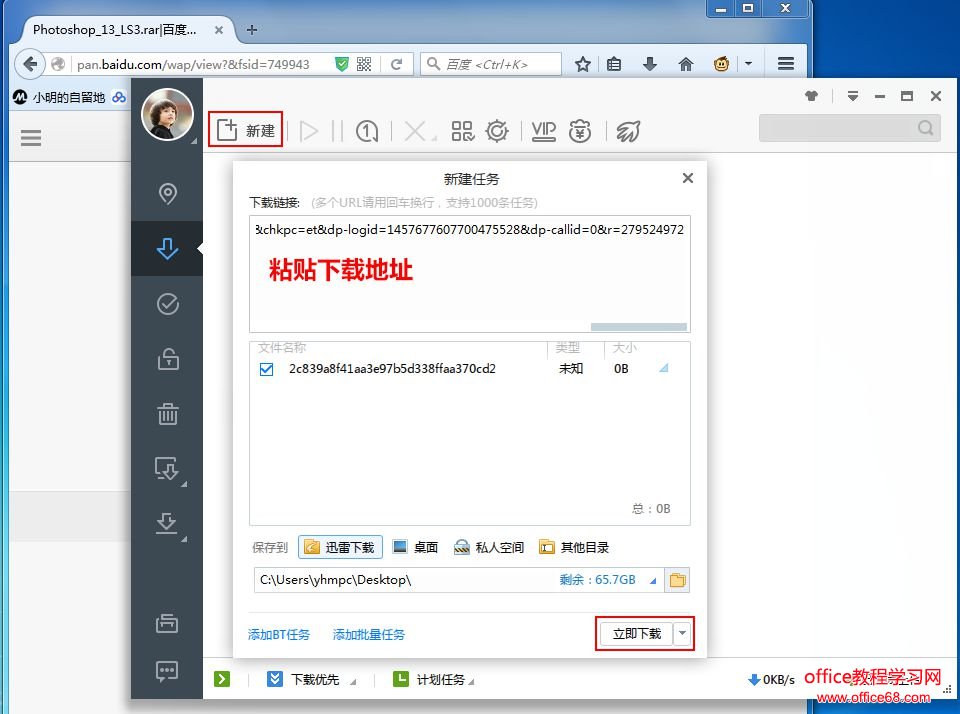The width and height of the screenshot is (960, 714).
Task: Click file name 2c839a8f41aa3e97b5d338ffaa370cd2
Action: pyautogui.click(x=392, y=369)
